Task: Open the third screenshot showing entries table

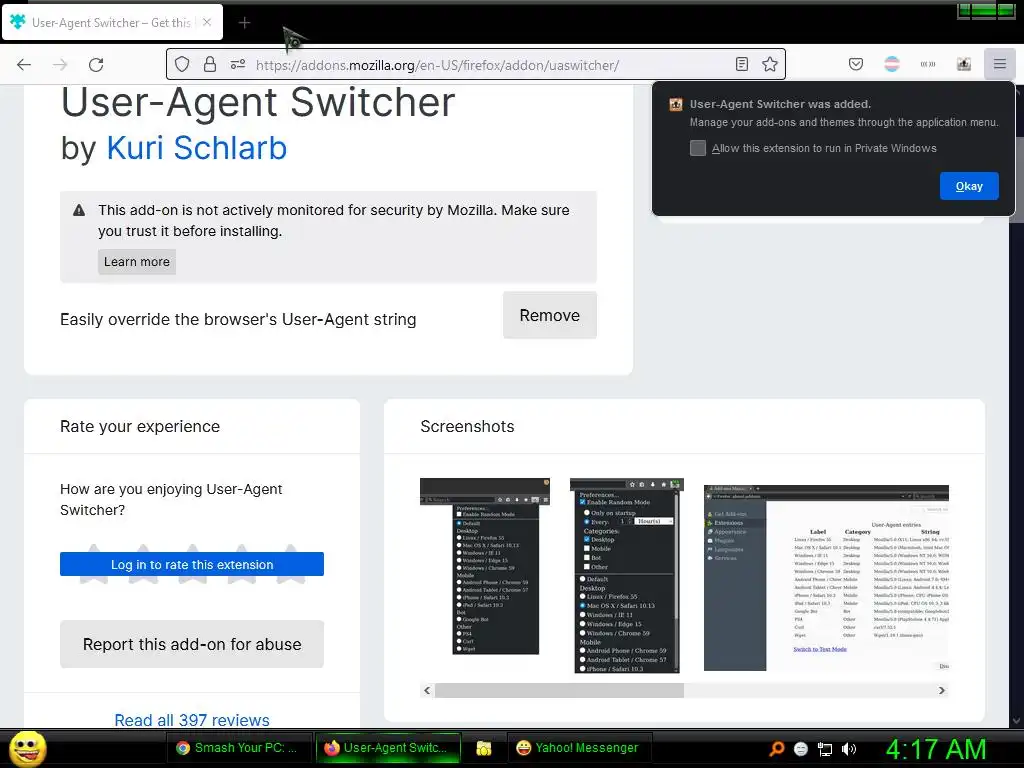Action: pos(826,578)
